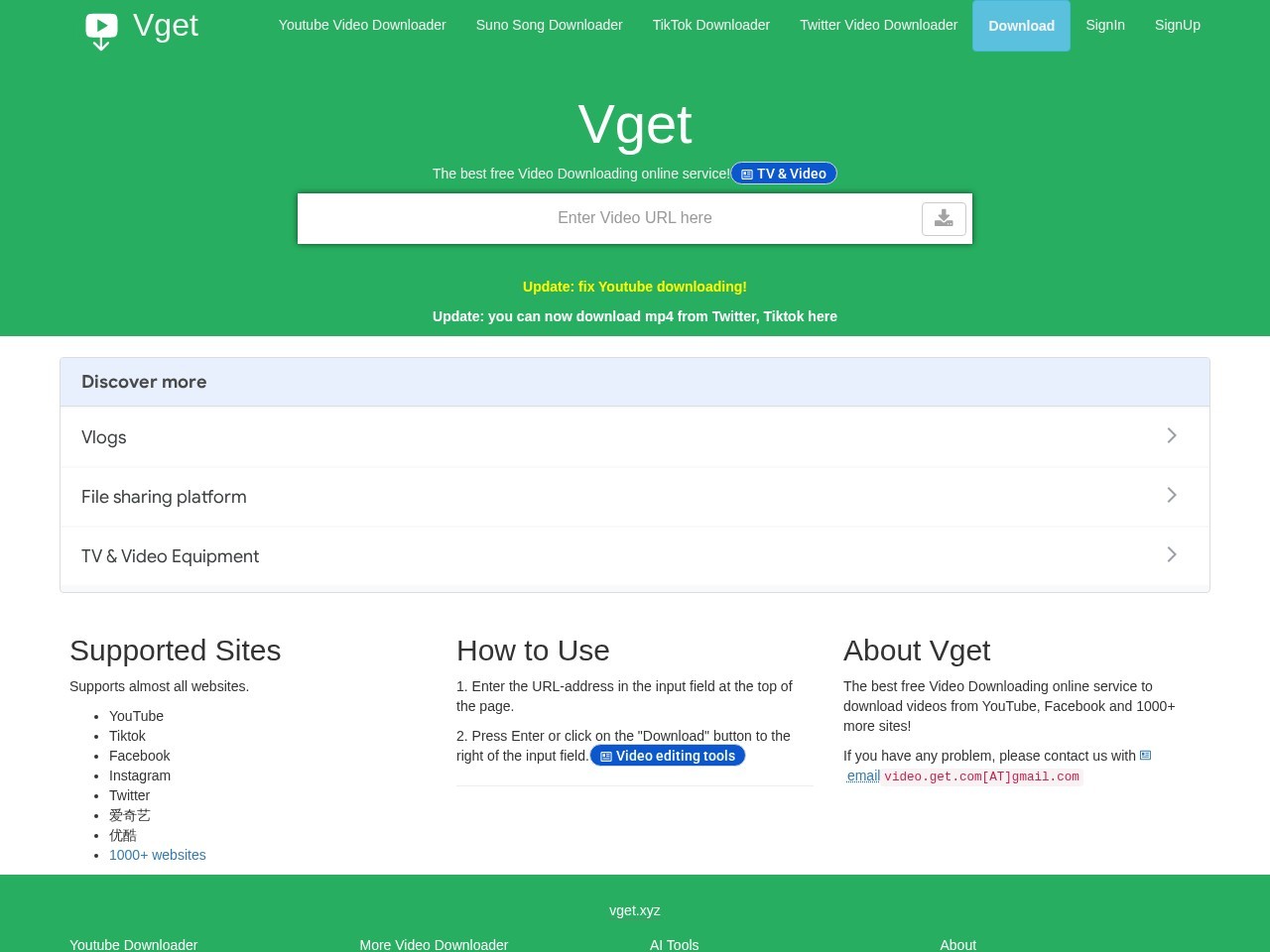Image resolution: width=1270 pixels, height=952 pixels.
Task: Click 'download mp4 from Twitter, Tiktok' update text
Action: (635, 316)
